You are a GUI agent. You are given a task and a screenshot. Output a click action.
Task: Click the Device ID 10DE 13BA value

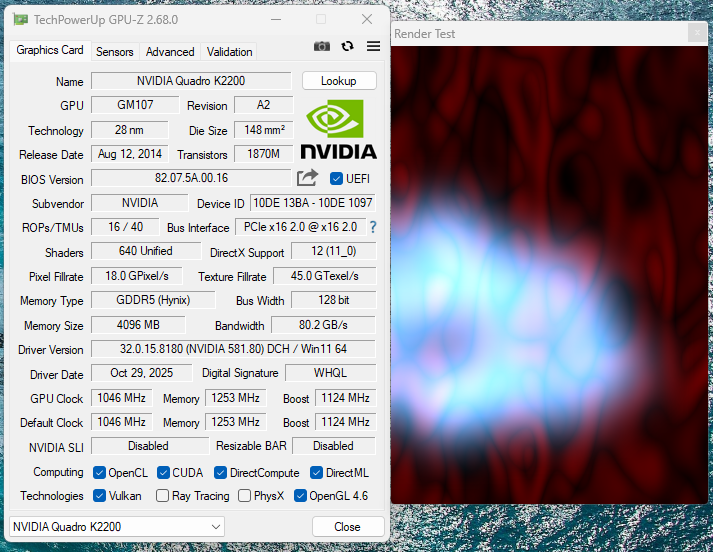pyautogui.click(x=313, y=203)
